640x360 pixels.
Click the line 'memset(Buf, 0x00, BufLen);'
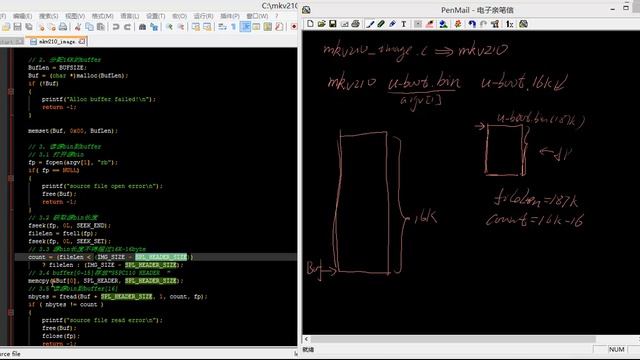click(73, 131)
